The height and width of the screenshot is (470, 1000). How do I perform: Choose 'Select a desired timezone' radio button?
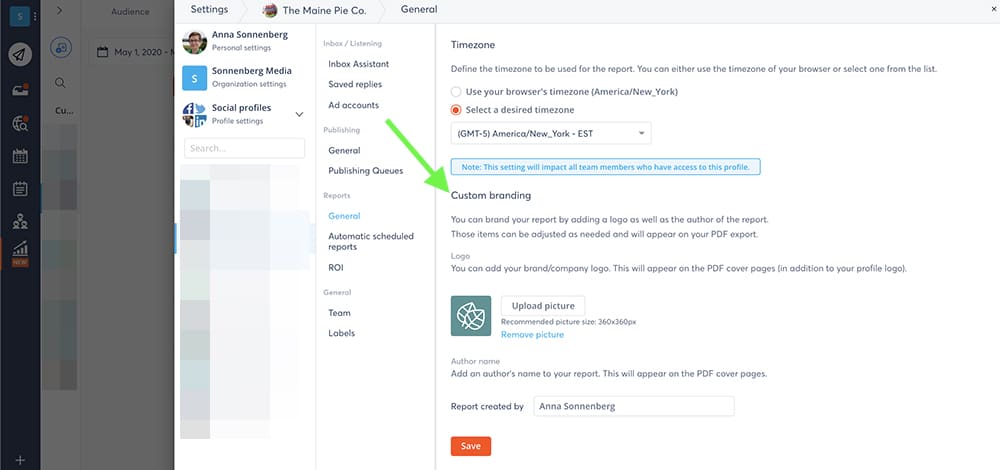457,110
